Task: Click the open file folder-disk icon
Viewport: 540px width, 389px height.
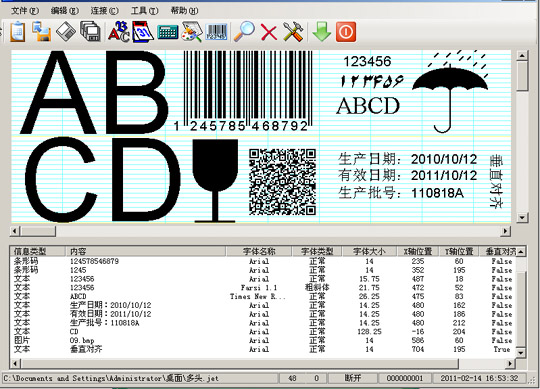Action: 41,32
